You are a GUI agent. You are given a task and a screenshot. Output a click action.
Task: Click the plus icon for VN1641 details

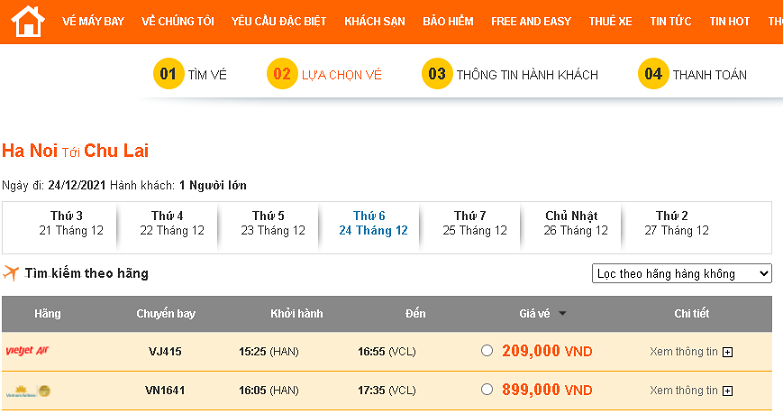(x=728, y=391)
